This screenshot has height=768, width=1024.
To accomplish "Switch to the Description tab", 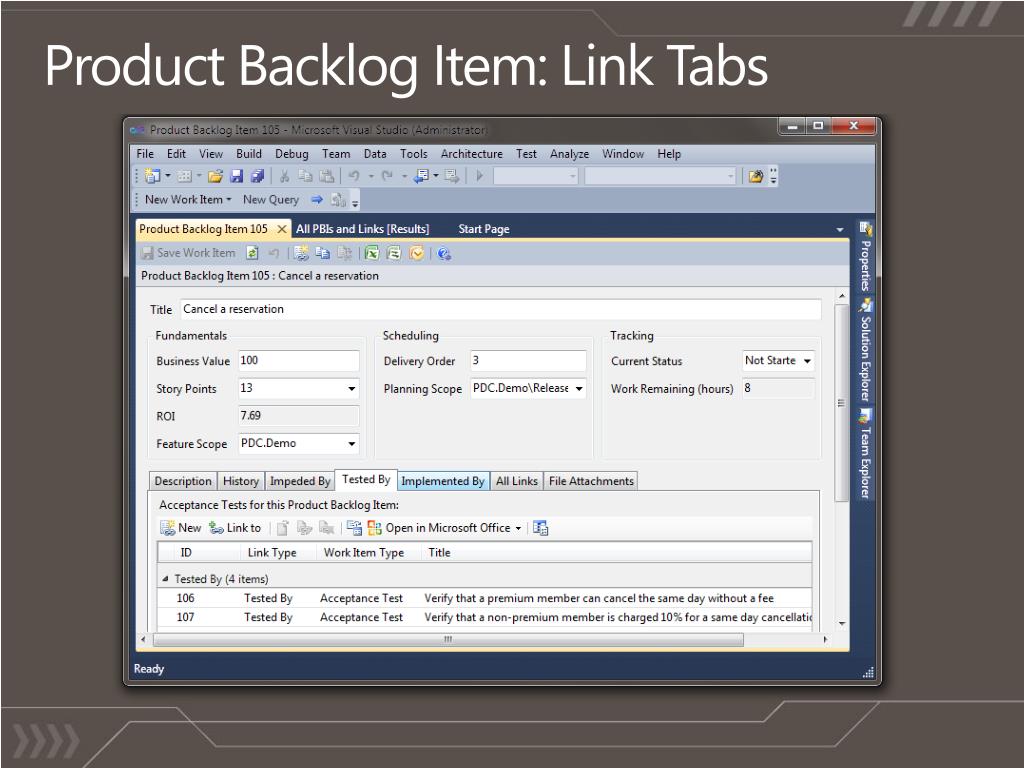I will pyautogui.click(x=183, y=481).
